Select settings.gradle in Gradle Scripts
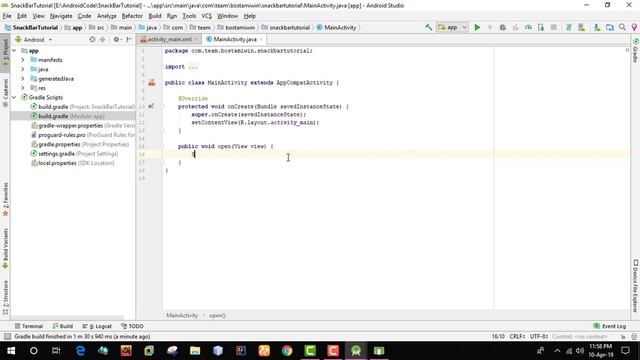Image resolution: width=640 pixels, height=360 pixels. pos(75,154)
